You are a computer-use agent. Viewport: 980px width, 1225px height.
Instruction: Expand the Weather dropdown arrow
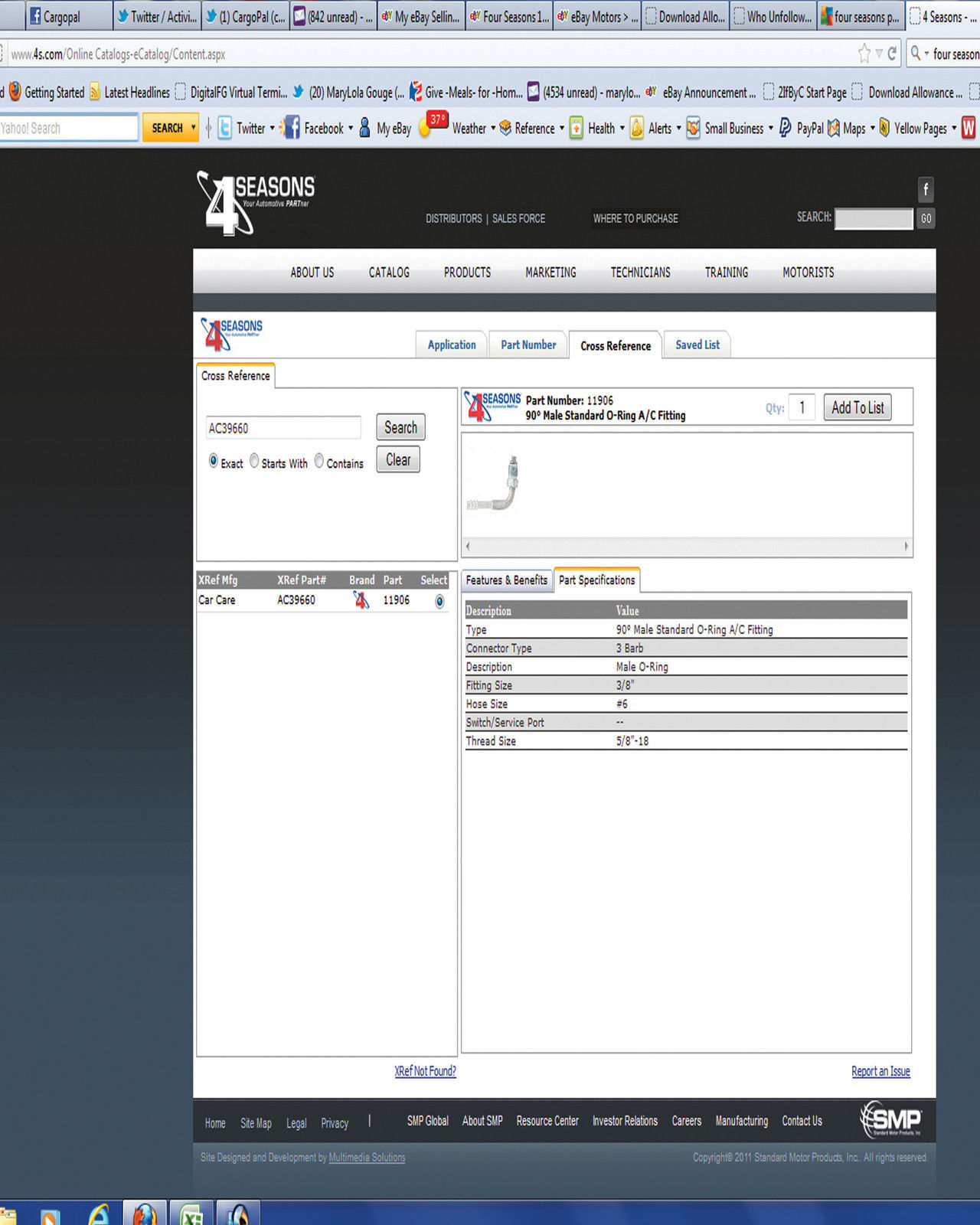(493, 128)
